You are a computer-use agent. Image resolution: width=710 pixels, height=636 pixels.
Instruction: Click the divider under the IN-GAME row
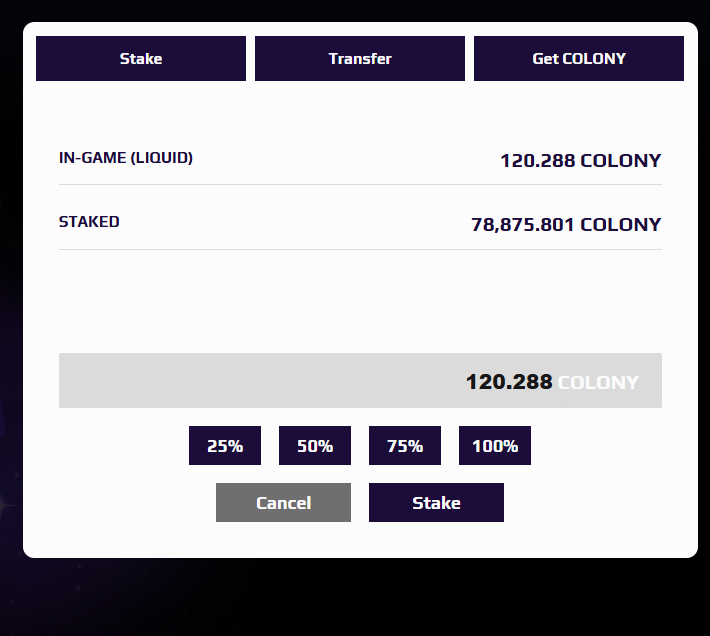(x=360, y=184)
